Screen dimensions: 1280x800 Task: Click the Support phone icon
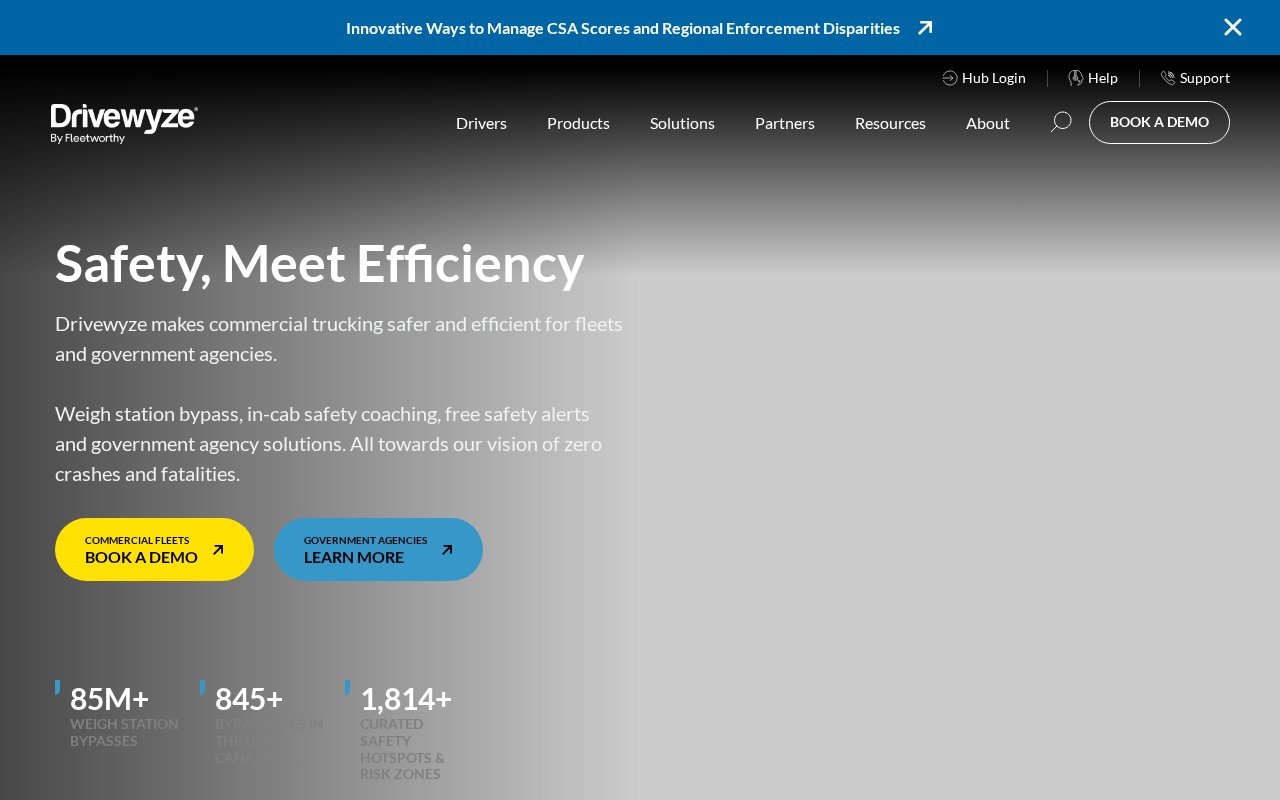[1167, 78]
